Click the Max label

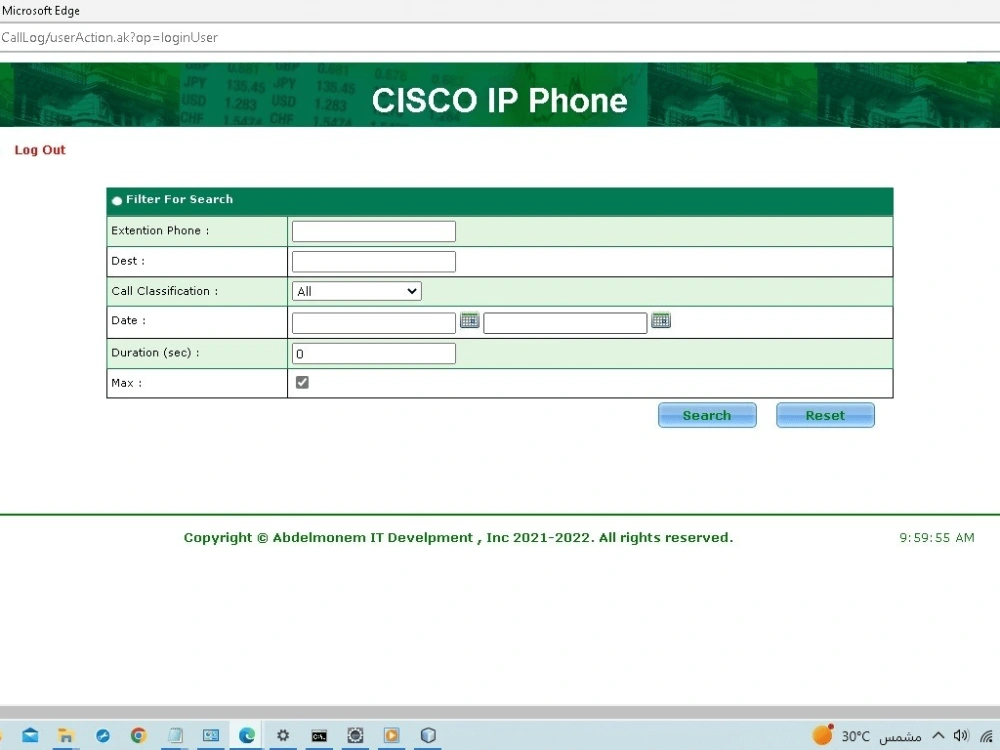(x=126, y=383)
